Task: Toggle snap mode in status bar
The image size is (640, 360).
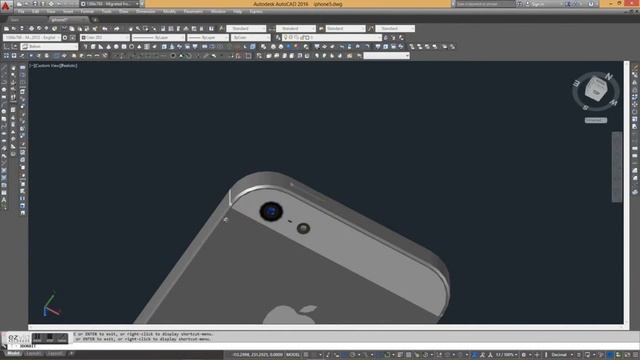Action: (314, 355)
